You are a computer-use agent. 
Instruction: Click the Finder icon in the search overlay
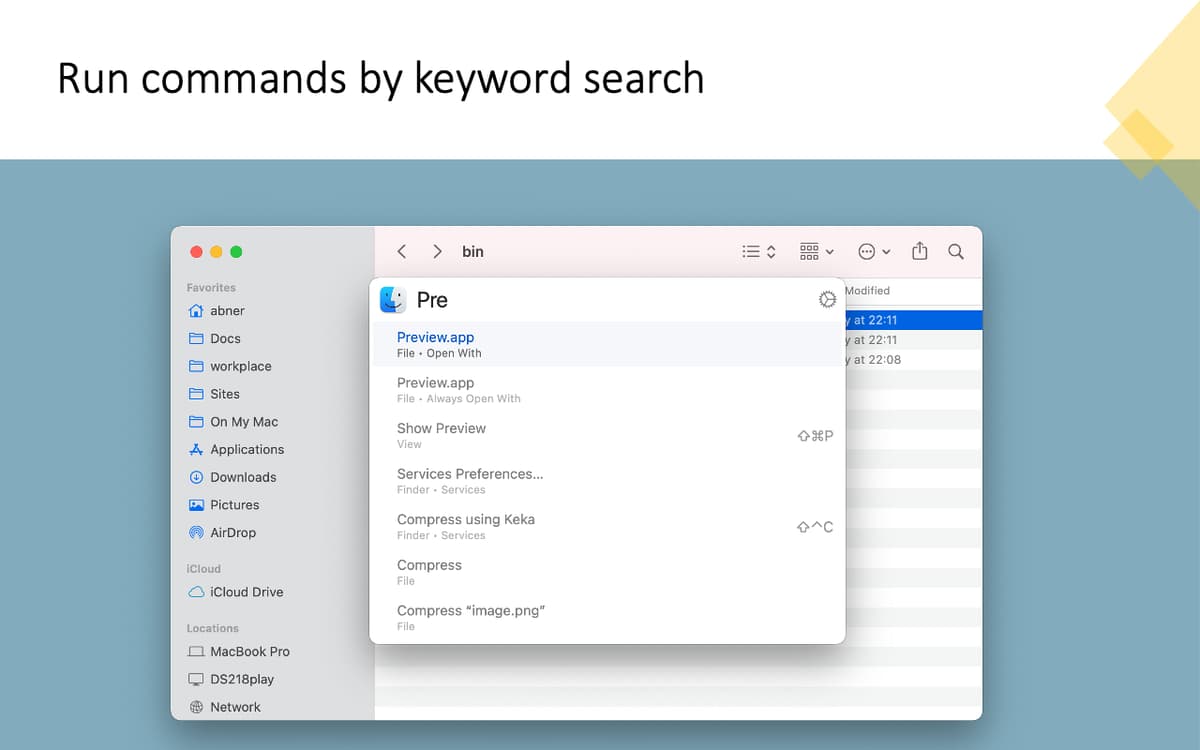tap(391, 298)
